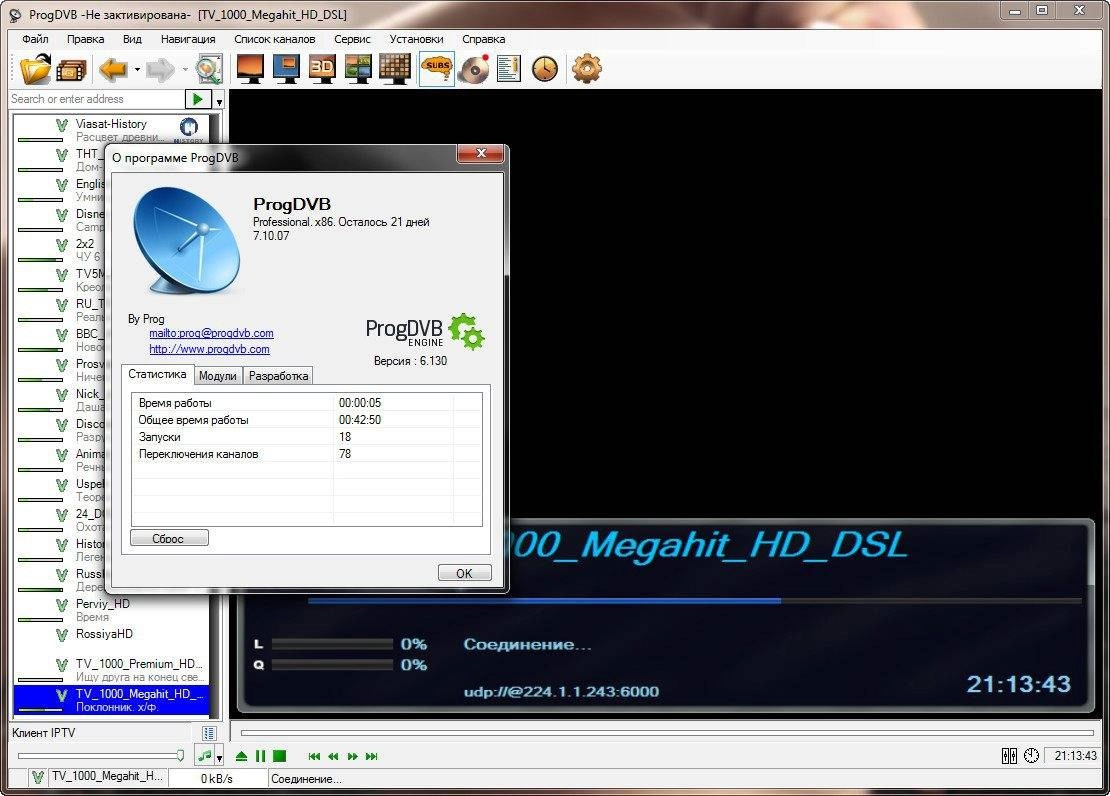Select the highlighted TV_1000_Megahit_HD channel
The image size is (1110, 796).
[x=111, y=700]
